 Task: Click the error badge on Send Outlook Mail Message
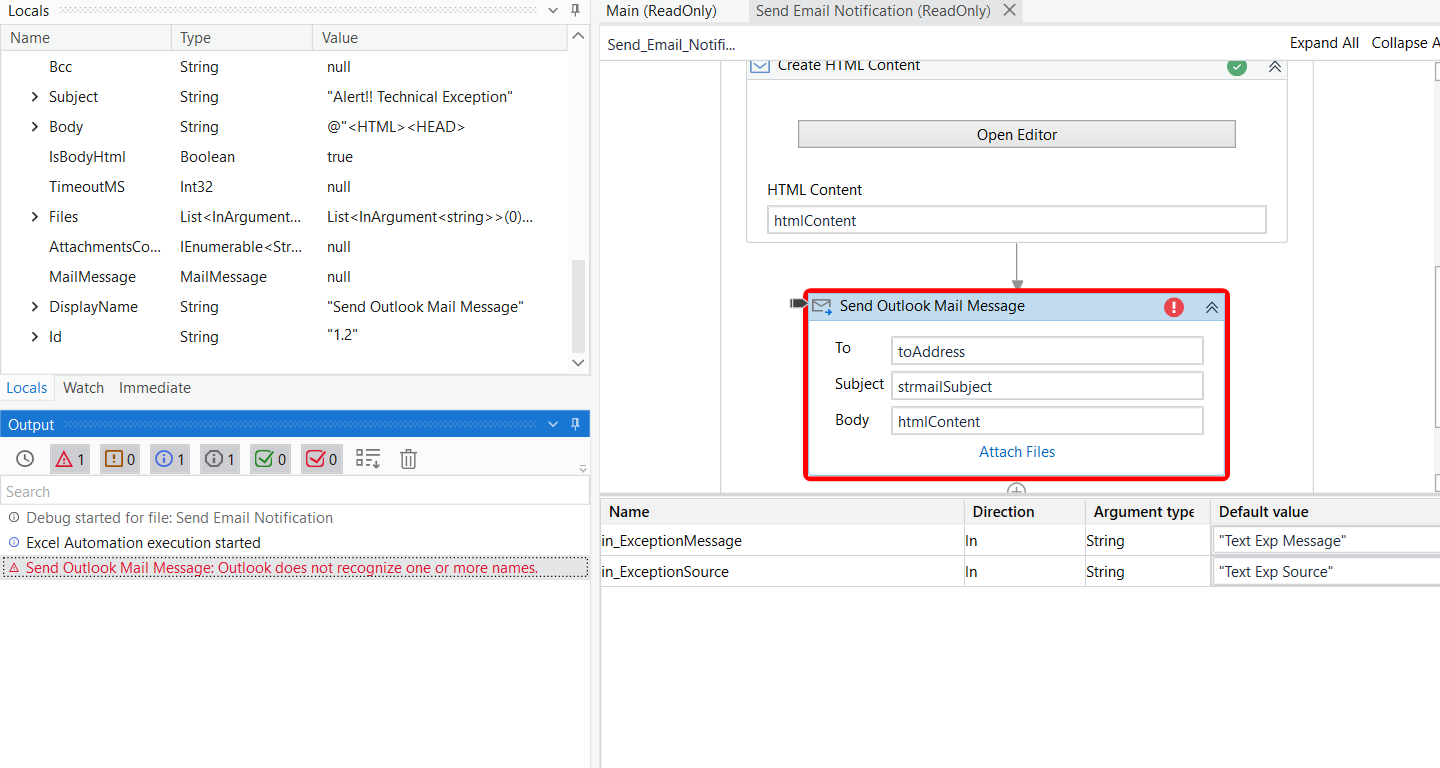1173,307
